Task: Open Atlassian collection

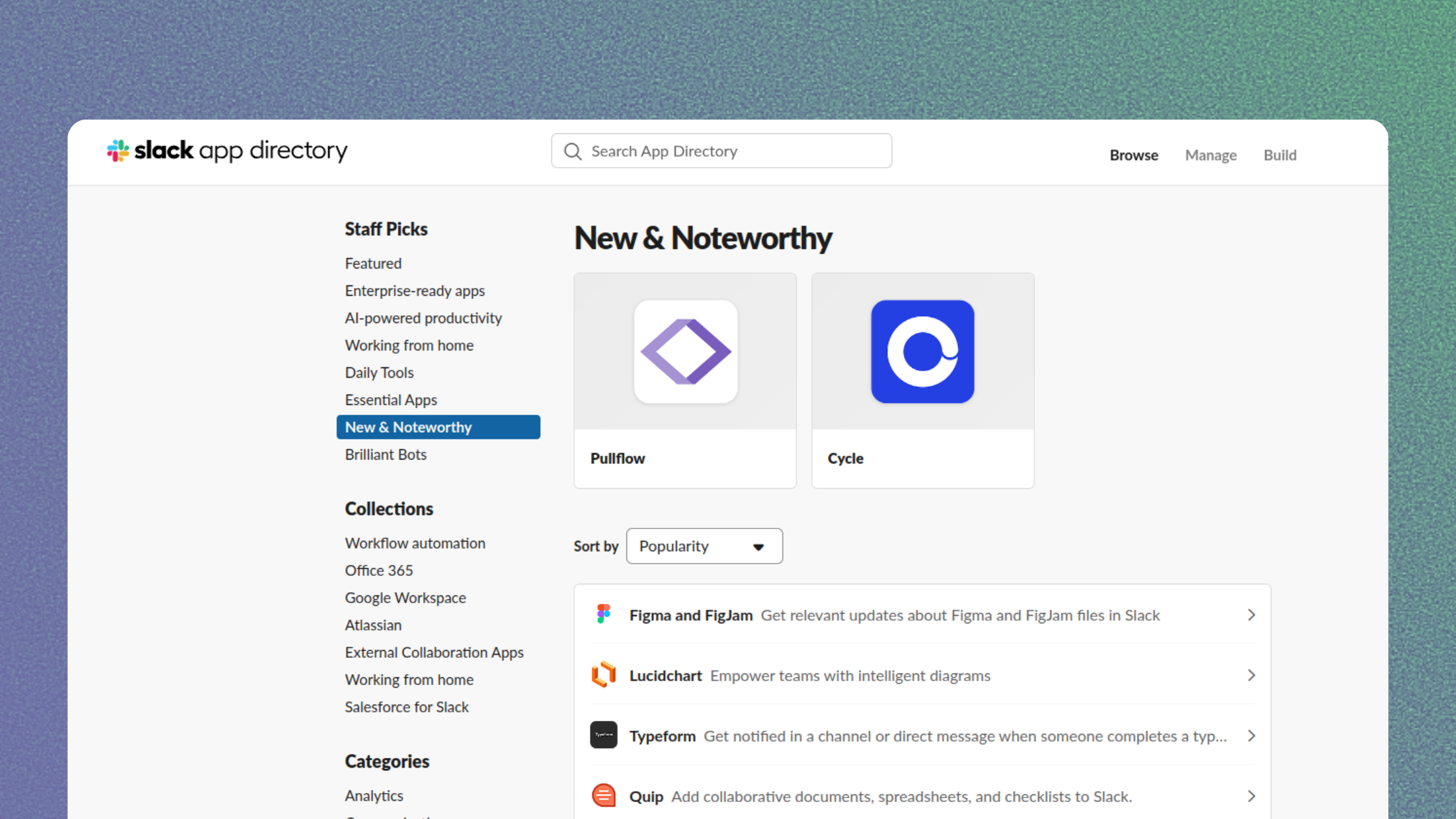Action: point(373,625)
